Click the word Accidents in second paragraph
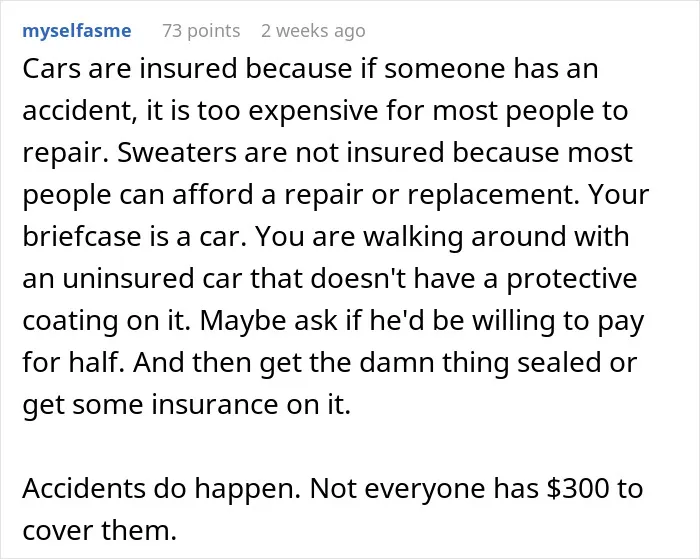The height and width of the screenshot is (559, 700). coord(83,488)
